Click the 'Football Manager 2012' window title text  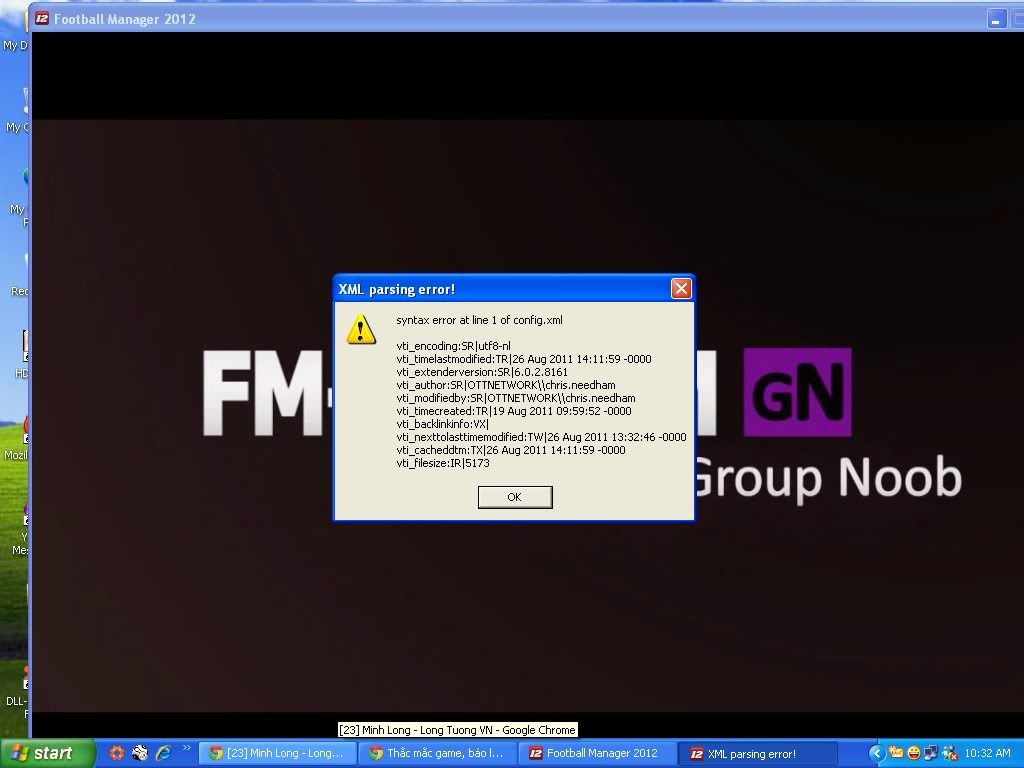click(125, 19)
